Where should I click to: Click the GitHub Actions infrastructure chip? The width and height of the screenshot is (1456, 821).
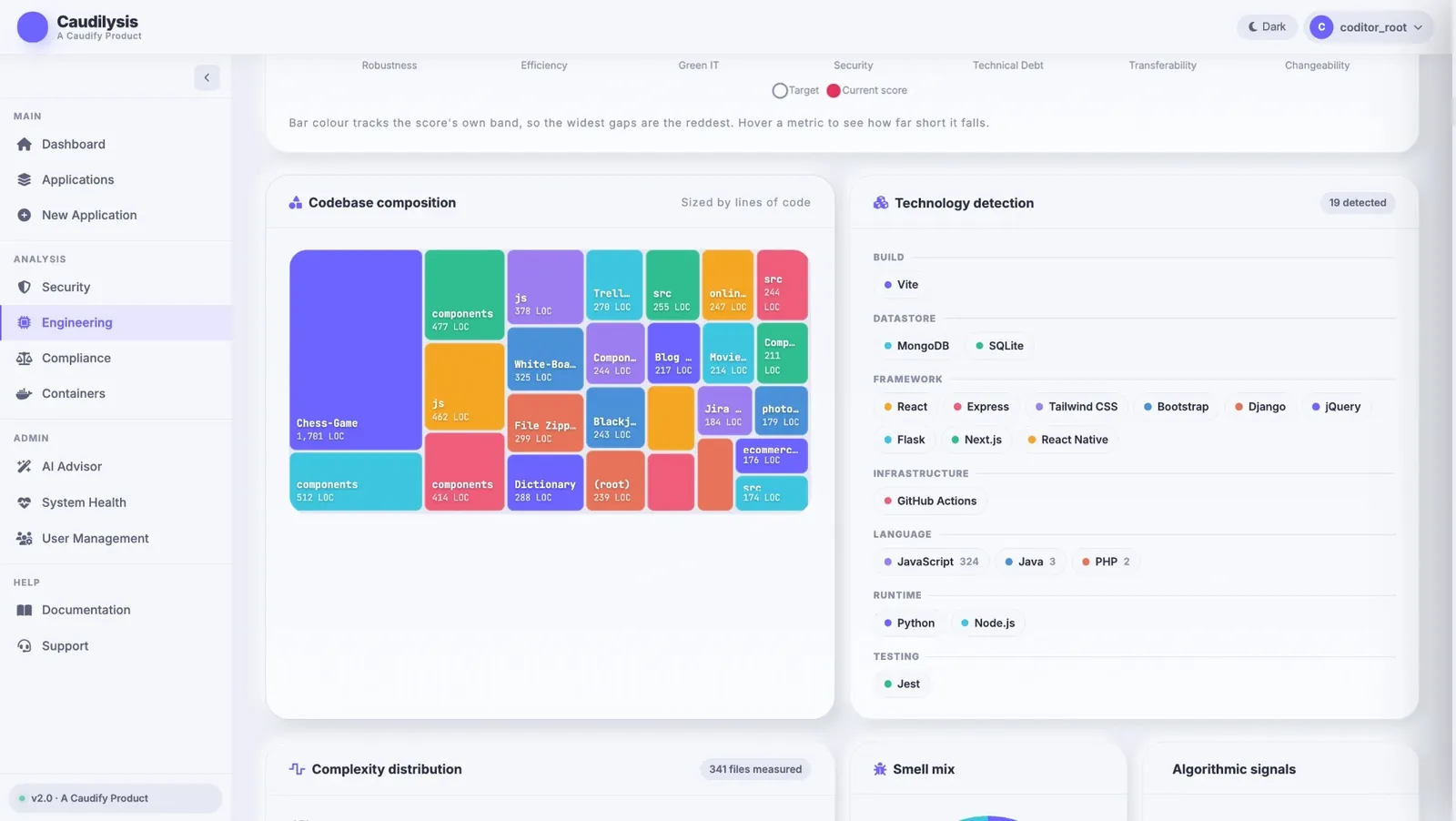point(930,501)
